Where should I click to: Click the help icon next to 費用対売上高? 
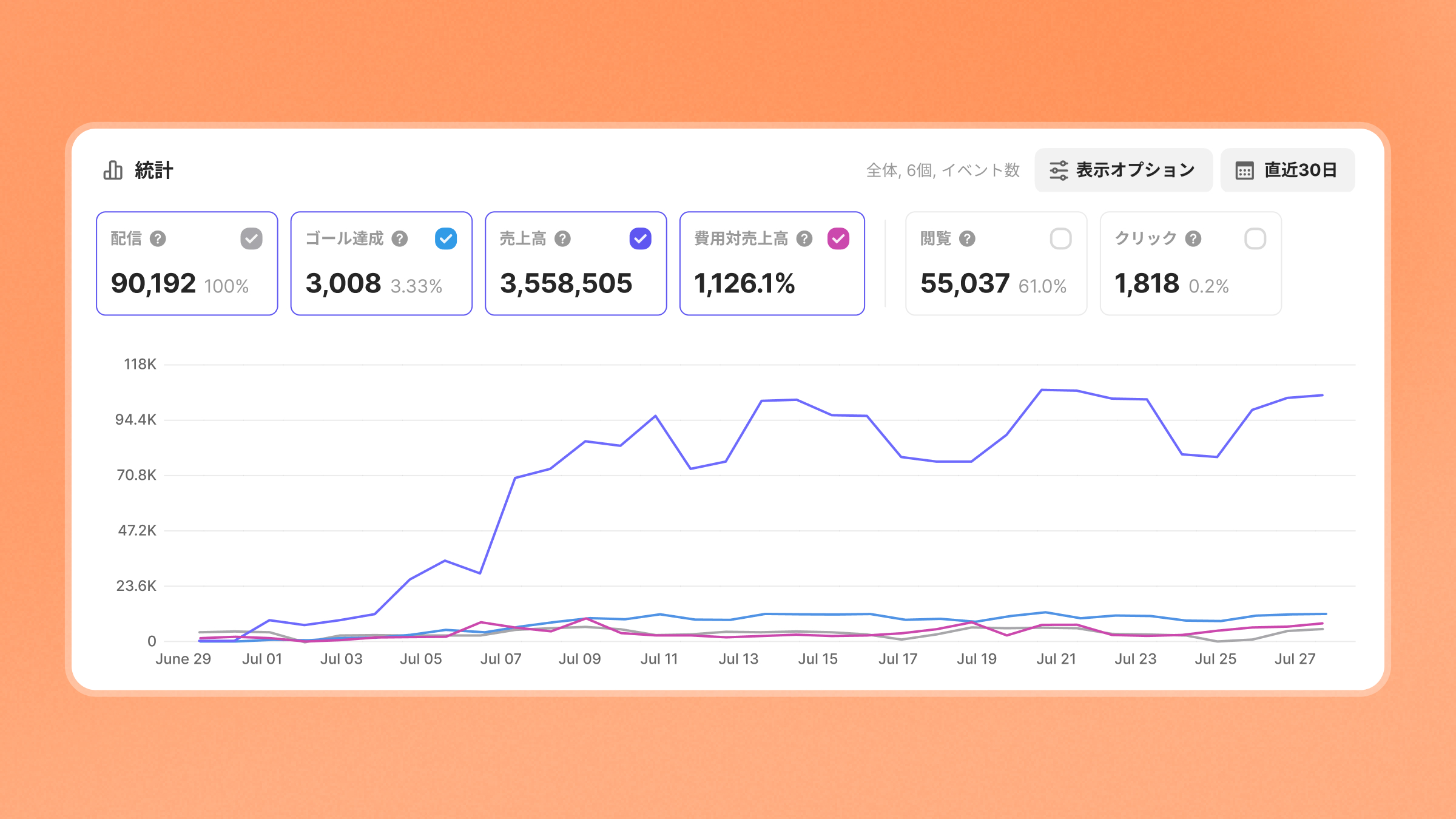coord(804,239)
